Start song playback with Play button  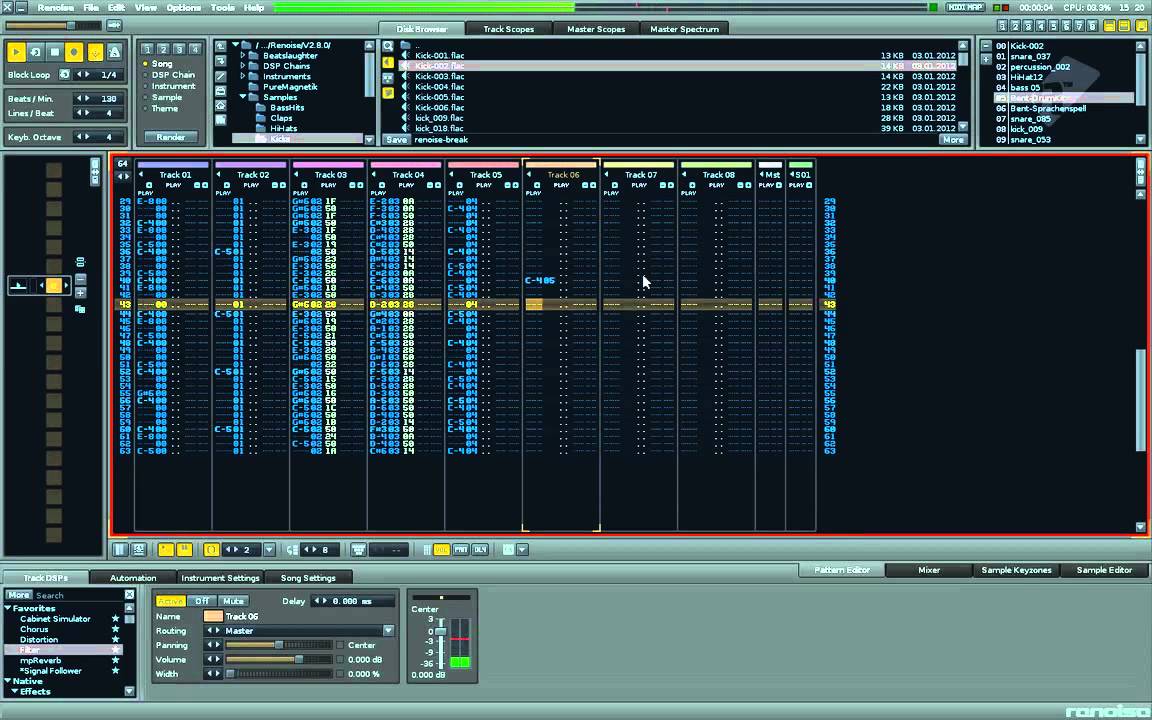tap(15, 53)
